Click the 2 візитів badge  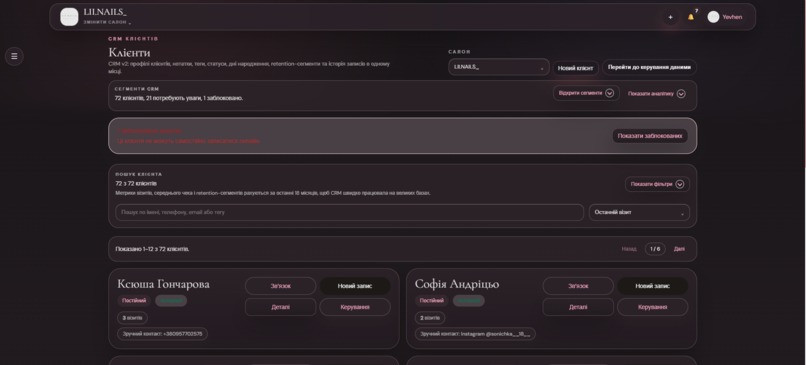click(x=430, y=318)
